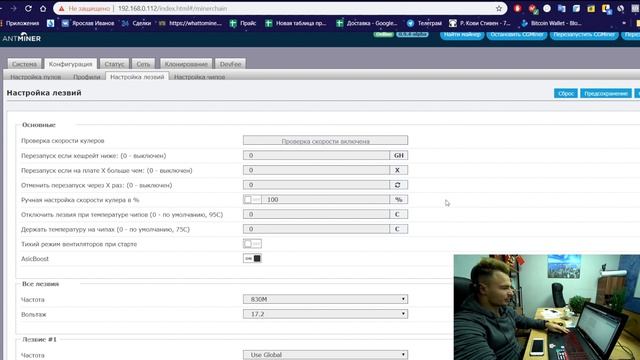Image resolution: width=640 pixels, height=360 pixels.
Task: Click the browser home icon
Action: click(43, 8)
